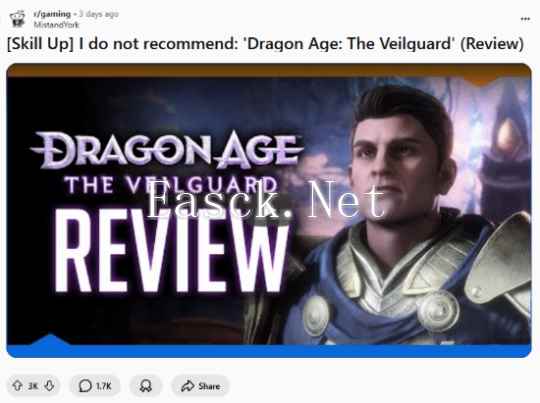Click the share arrow icon

[187, 386]
